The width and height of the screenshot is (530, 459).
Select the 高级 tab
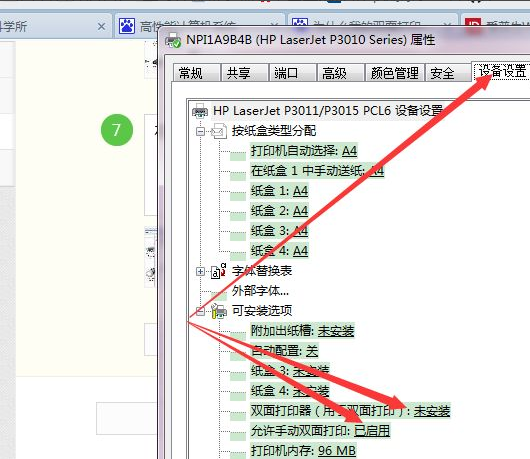click(341, 73)
